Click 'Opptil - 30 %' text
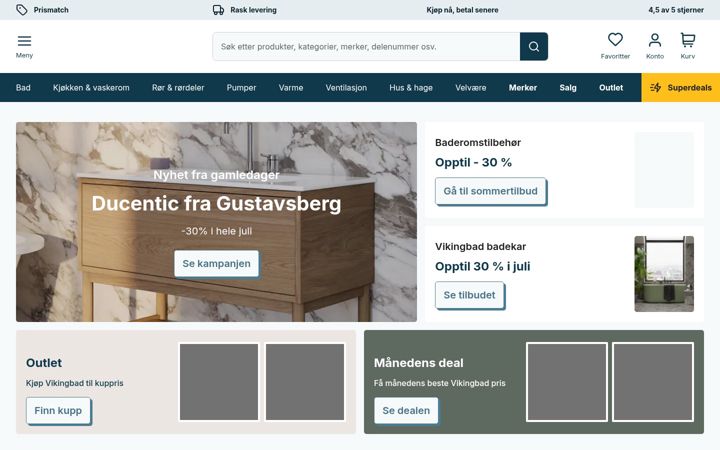Screen dimensions: 720x450 [473, 163]
